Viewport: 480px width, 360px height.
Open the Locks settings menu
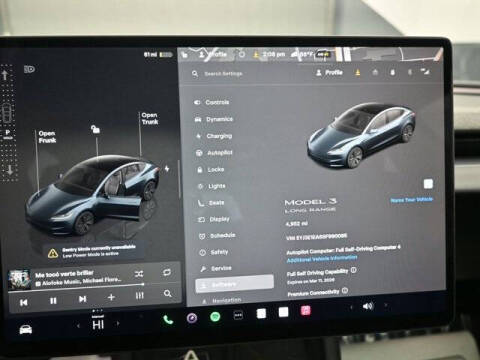tap(211, 170)
